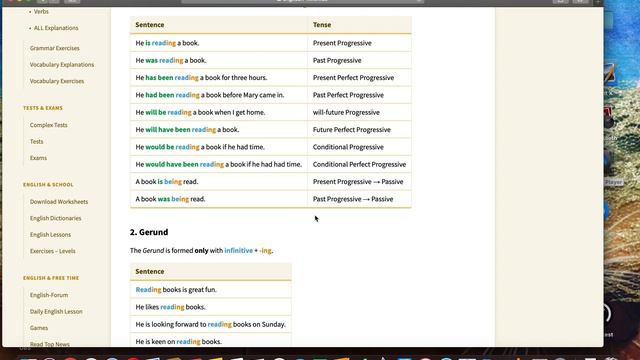Click "He had been reading a book before Mary came in."
This screenshot has width=640, height=360.
pos(210,95)
